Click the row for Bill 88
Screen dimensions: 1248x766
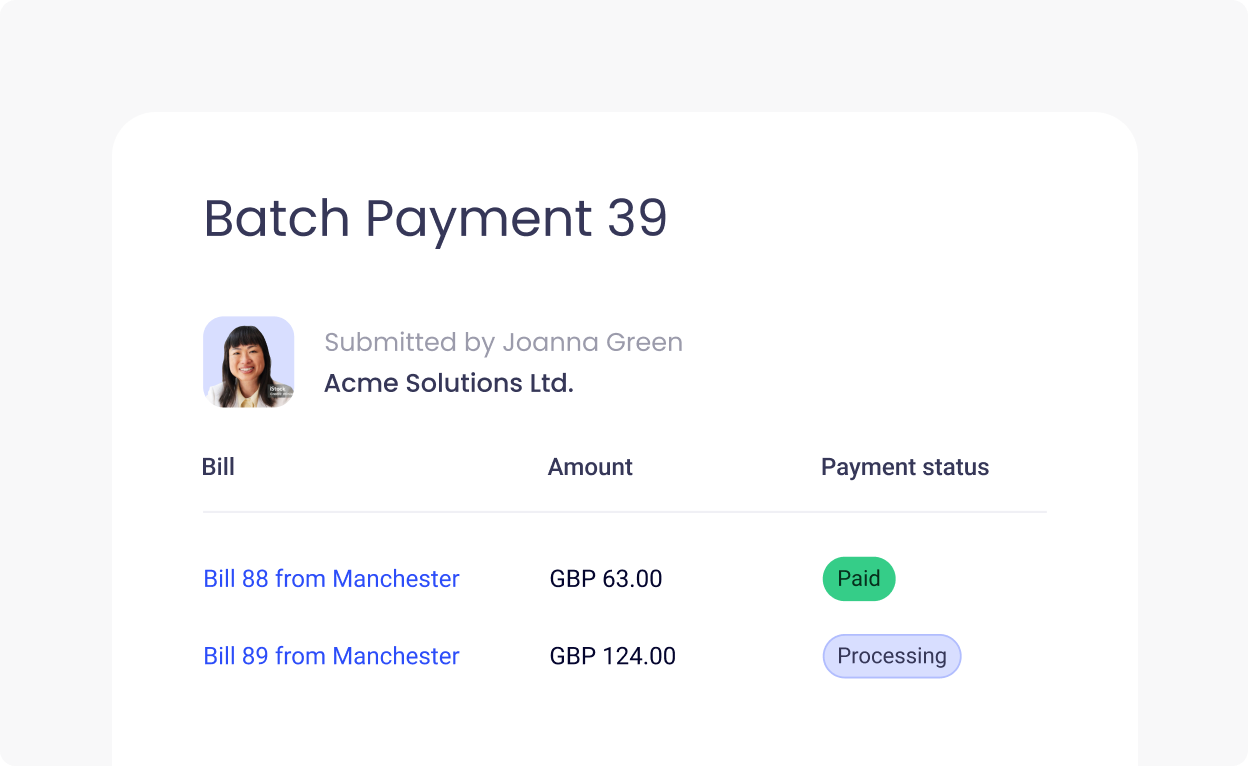[624, 579]
